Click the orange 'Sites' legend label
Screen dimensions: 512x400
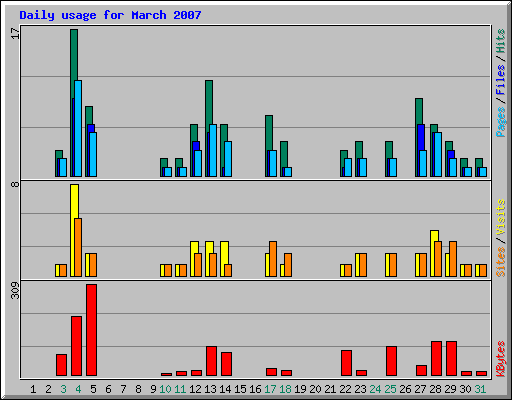[x=500, y=262]
